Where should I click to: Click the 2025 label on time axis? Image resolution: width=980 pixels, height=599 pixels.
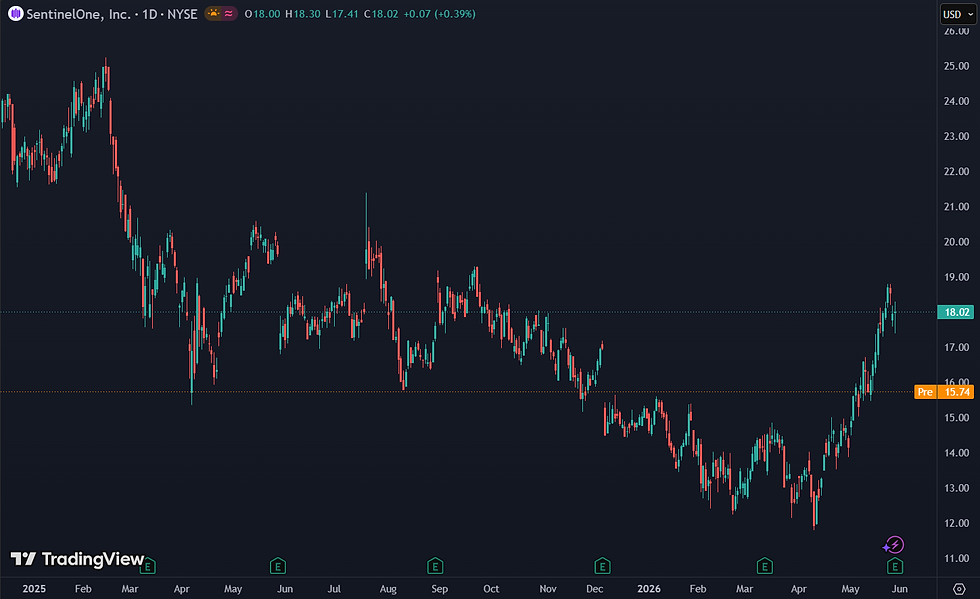(34, 589)
